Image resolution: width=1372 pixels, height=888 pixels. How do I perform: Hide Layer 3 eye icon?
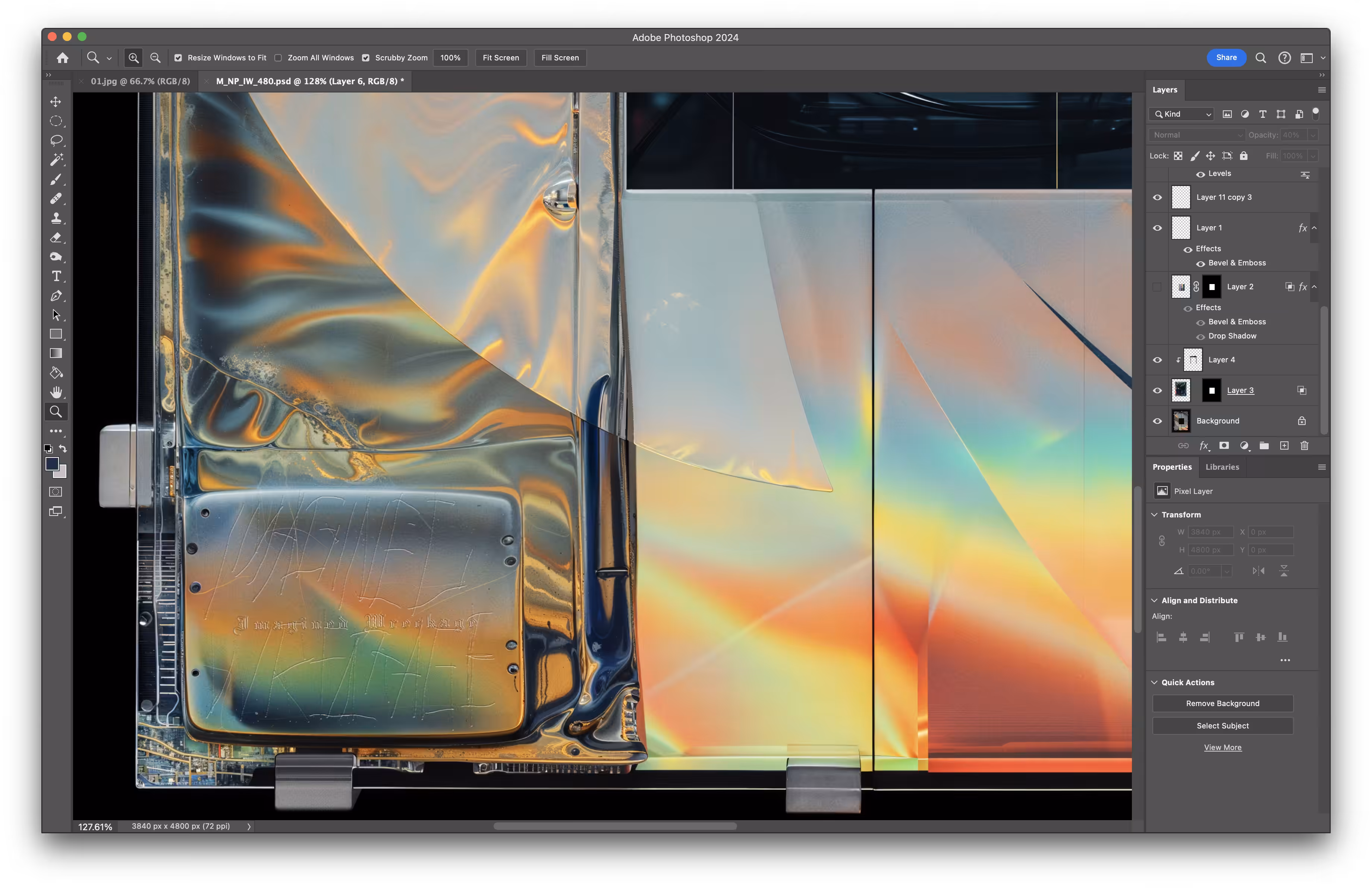[1157, 390]
